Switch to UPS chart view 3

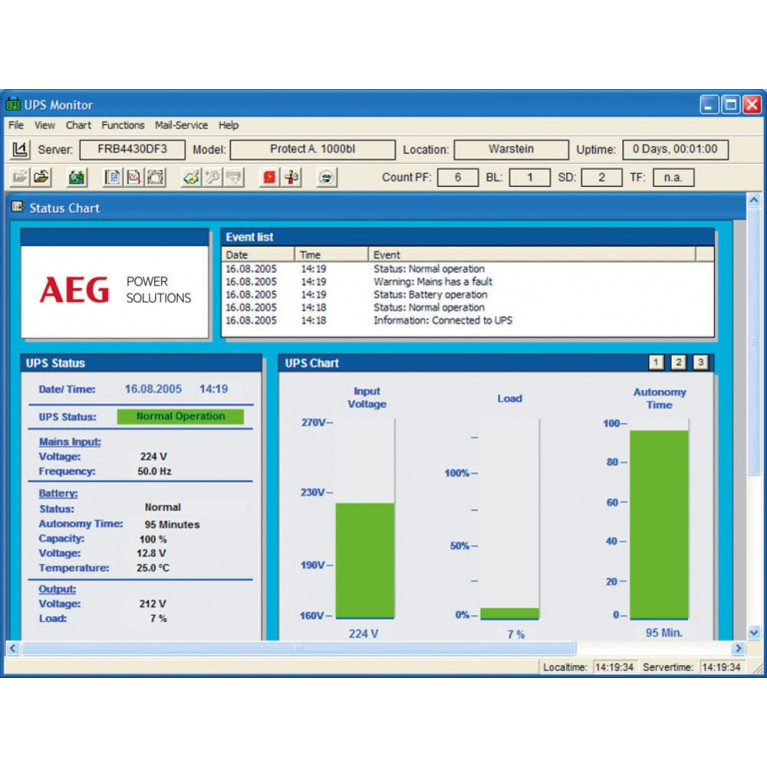700,362
